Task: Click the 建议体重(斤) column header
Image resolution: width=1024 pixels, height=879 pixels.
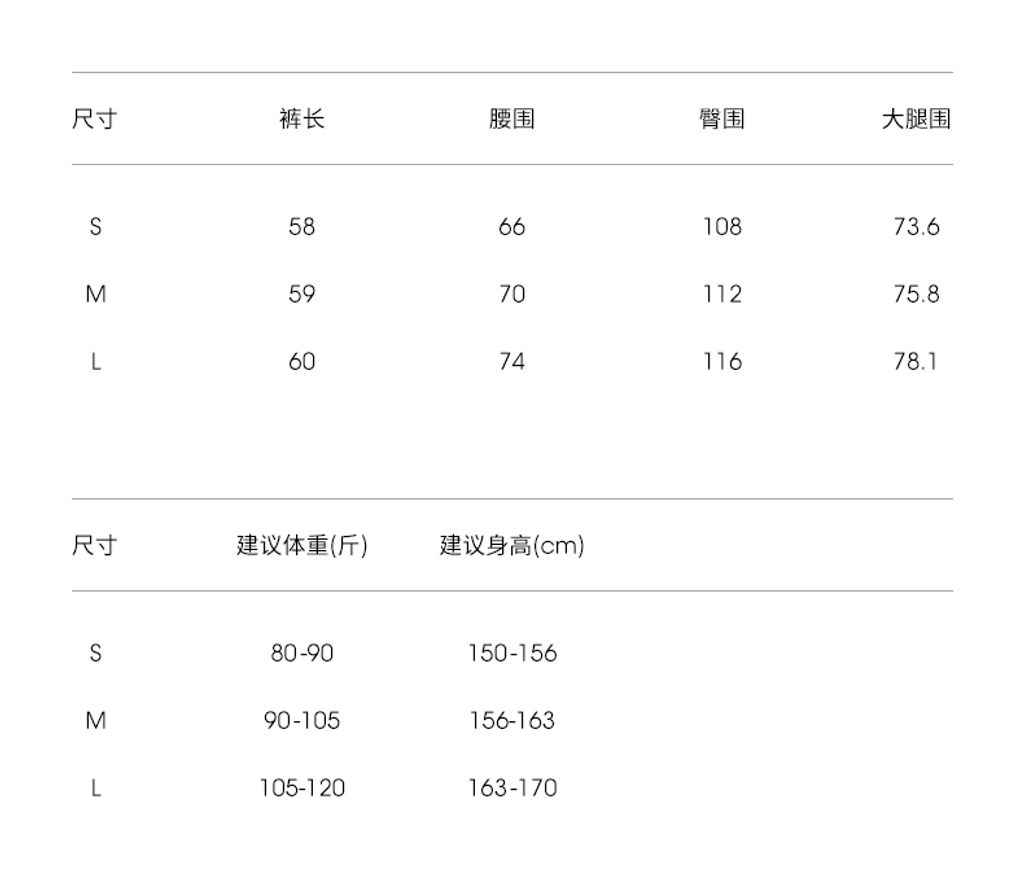Action: pyautogui.click(x=302, y=546)
